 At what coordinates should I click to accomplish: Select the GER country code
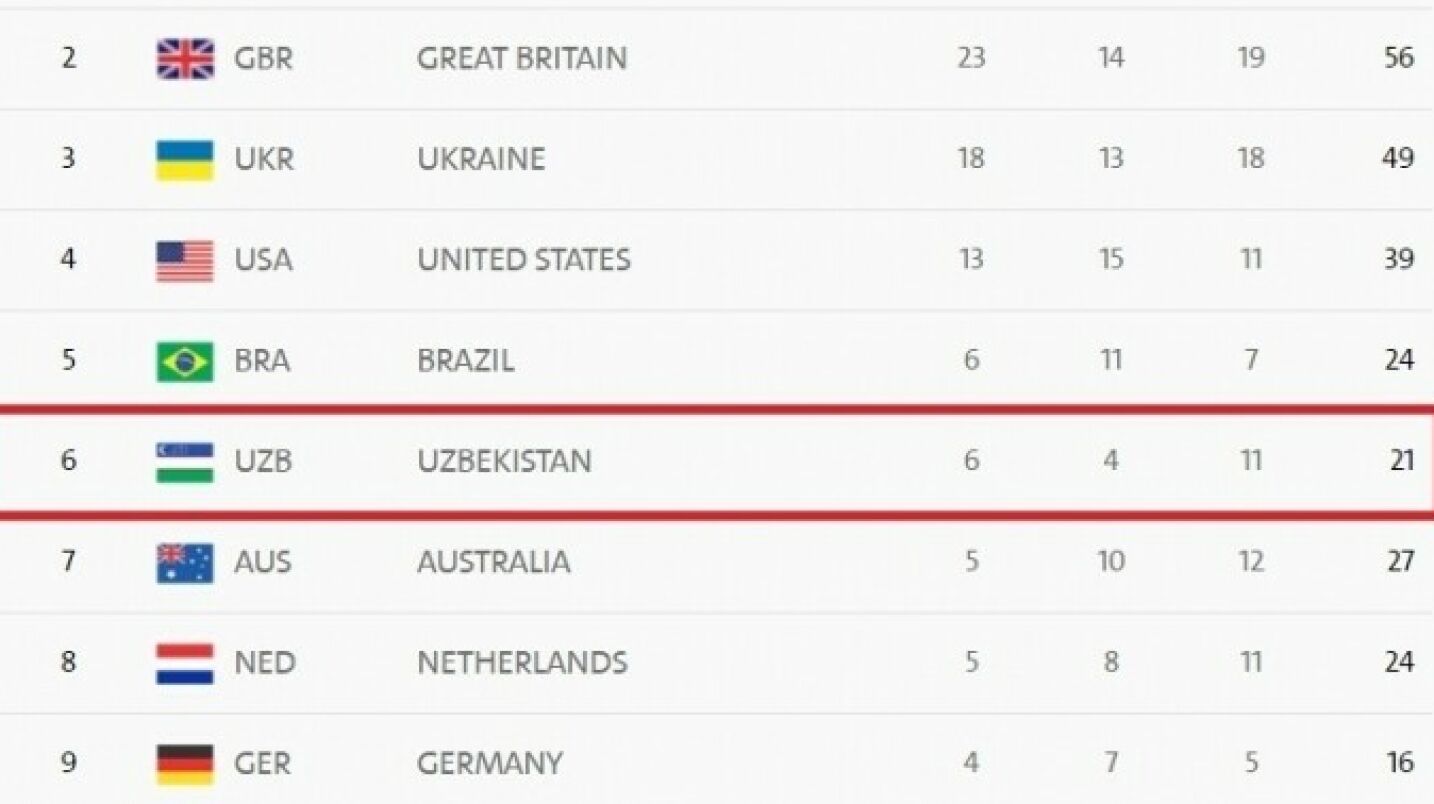(263, 763)
